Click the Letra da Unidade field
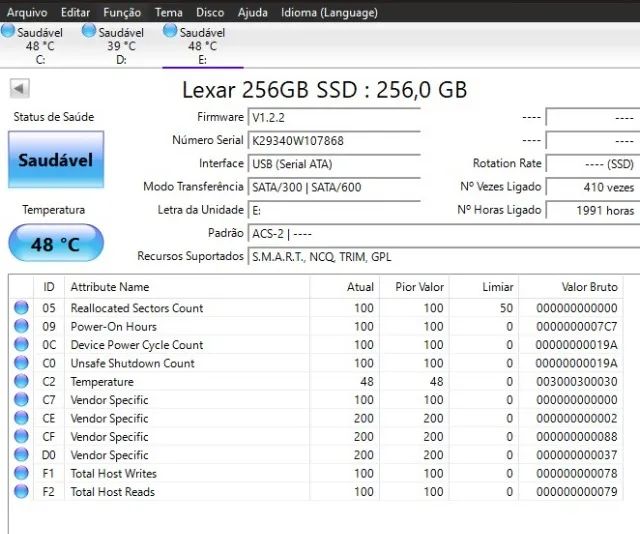The width and height of the screenshot is (640, 534). [x=334, y=211]
